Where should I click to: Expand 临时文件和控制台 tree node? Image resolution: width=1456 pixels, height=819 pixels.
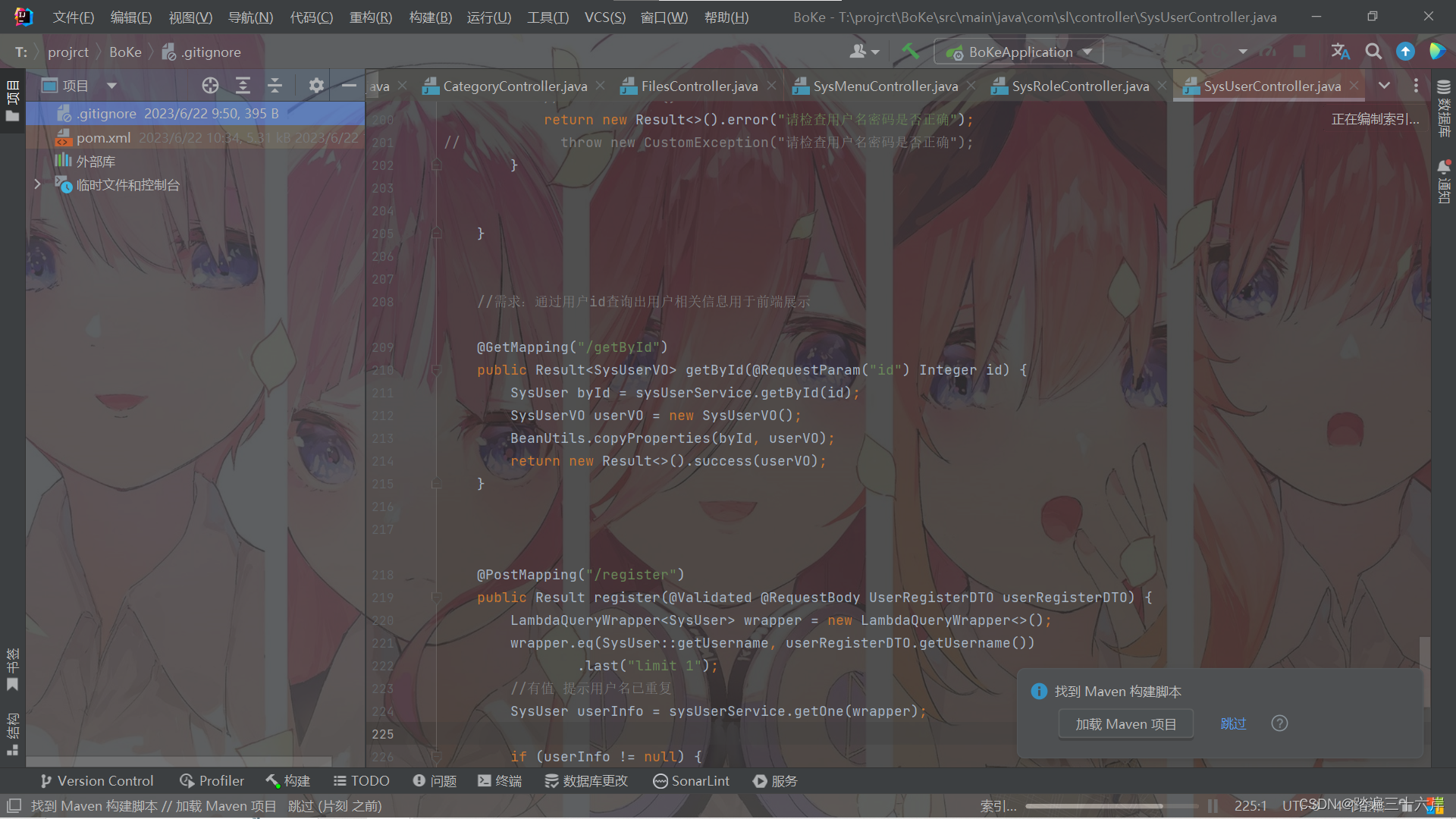tap(37, 184)
